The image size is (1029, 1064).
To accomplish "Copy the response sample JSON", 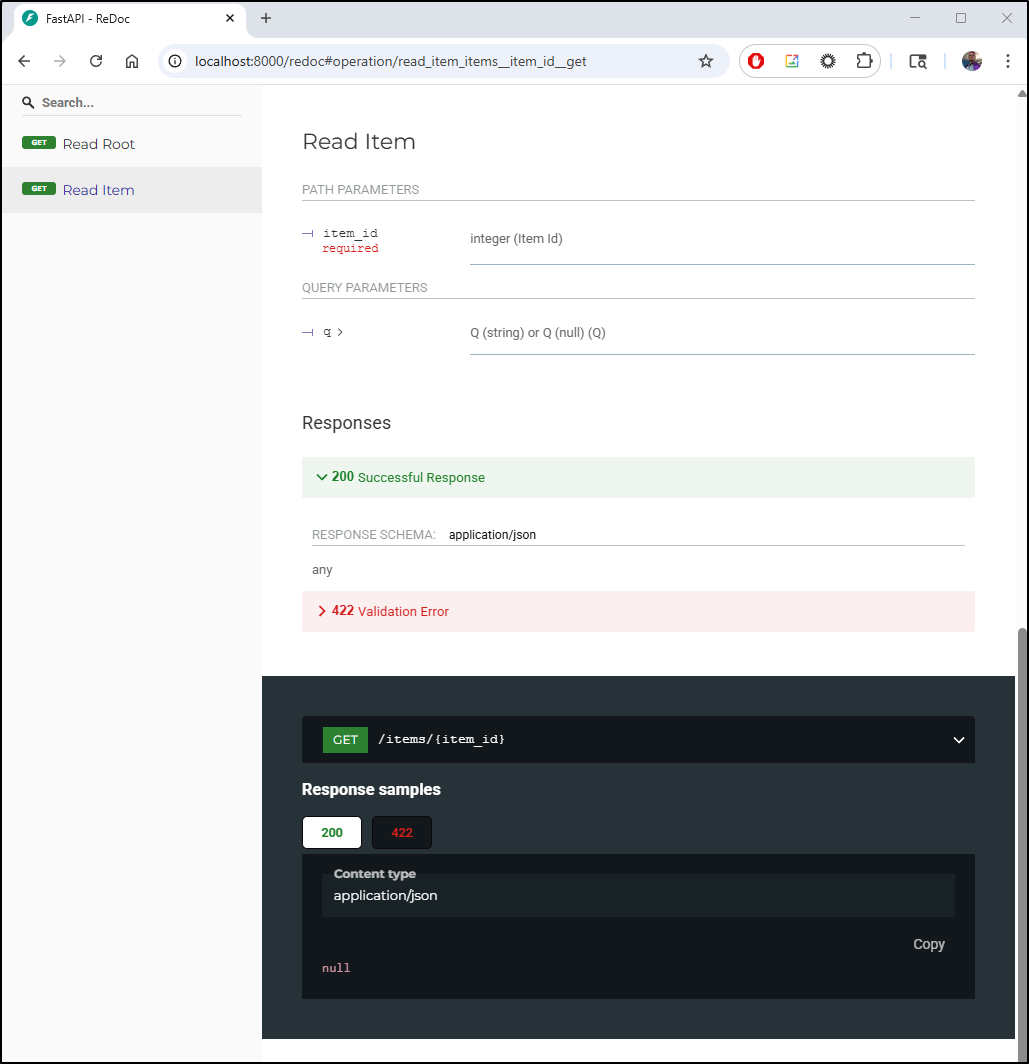I will [928, 944].
